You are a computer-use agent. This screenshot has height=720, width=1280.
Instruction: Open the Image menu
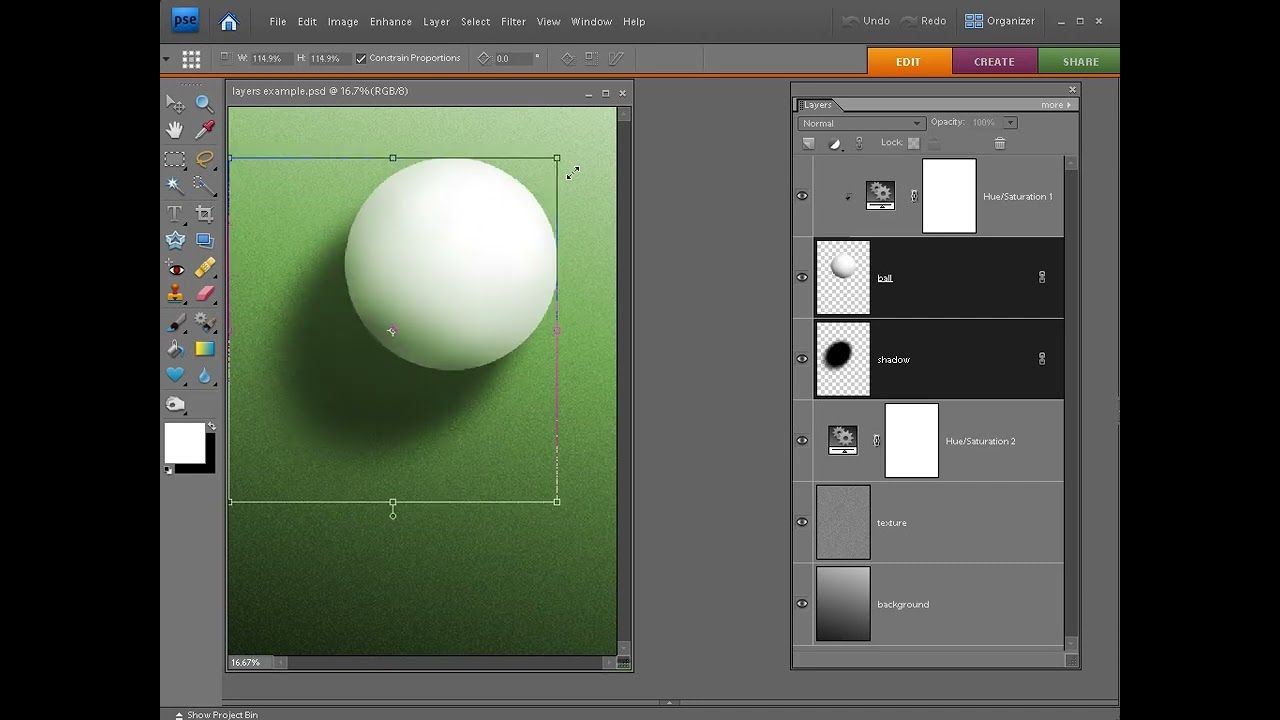coord(343,21)
